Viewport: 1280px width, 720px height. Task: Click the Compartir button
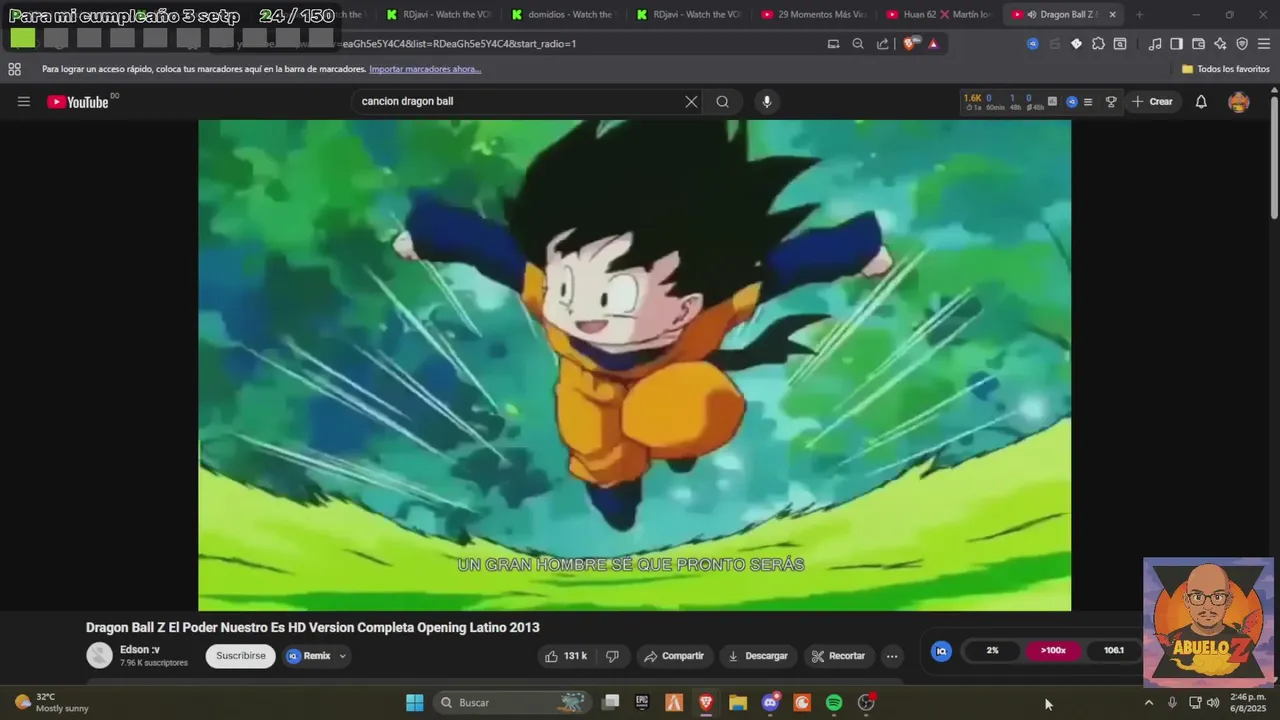click(674, 656)
